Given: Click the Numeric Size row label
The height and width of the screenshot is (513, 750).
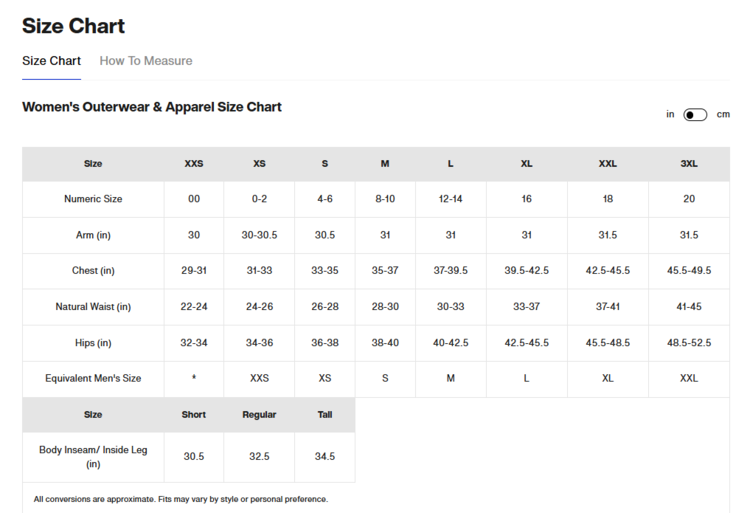Looking at the screenshot, I should tap(93, 199).
